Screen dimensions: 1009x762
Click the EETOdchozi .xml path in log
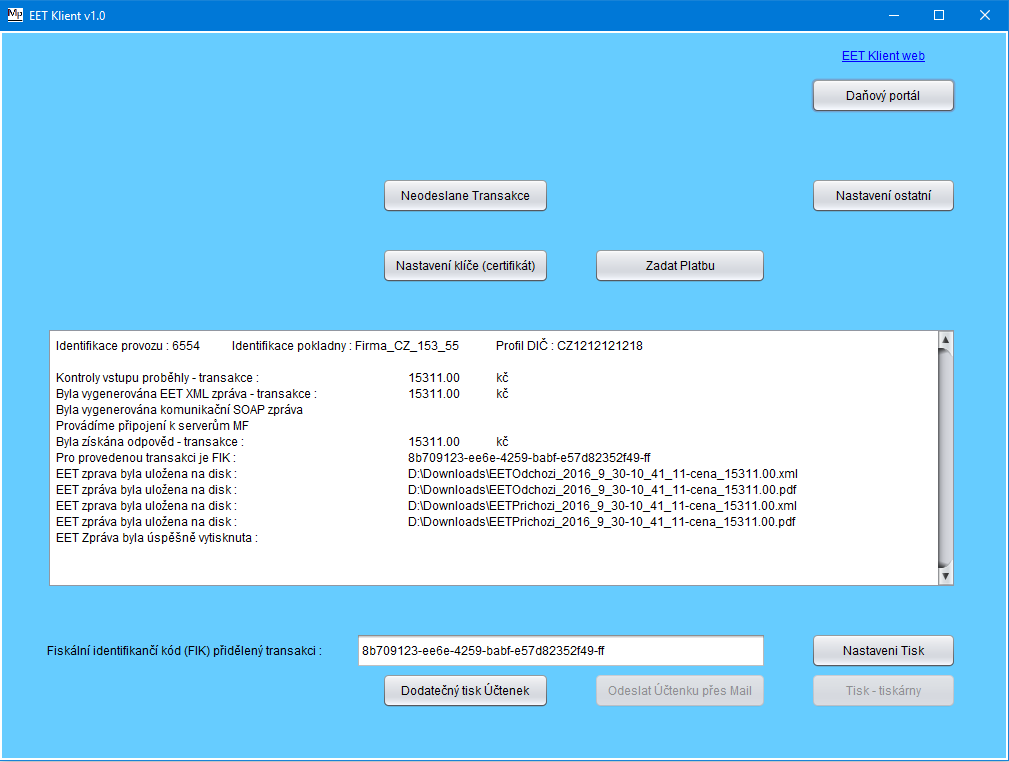pos(603,473)
